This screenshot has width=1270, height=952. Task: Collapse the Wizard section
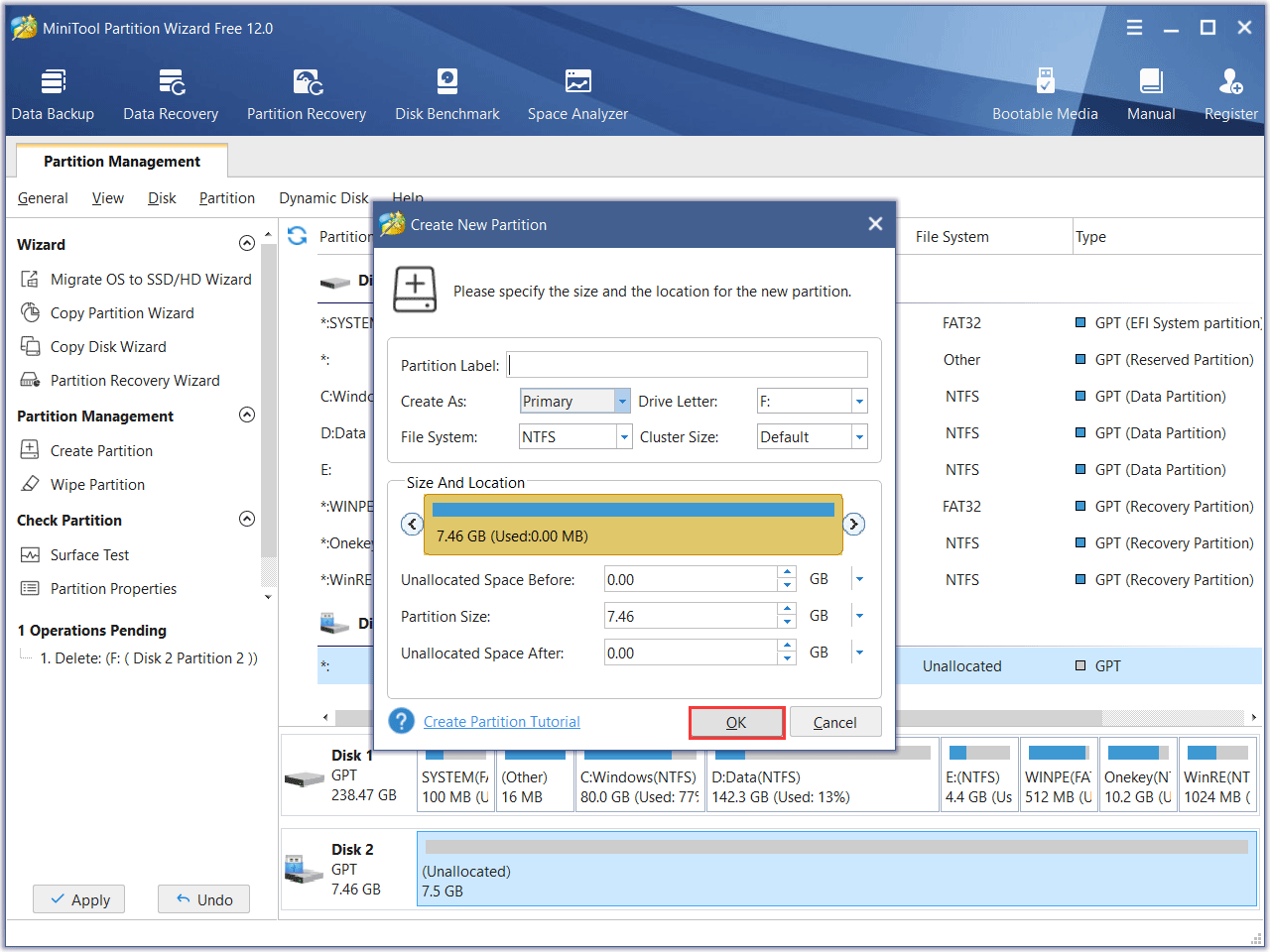tap(247, 244)
